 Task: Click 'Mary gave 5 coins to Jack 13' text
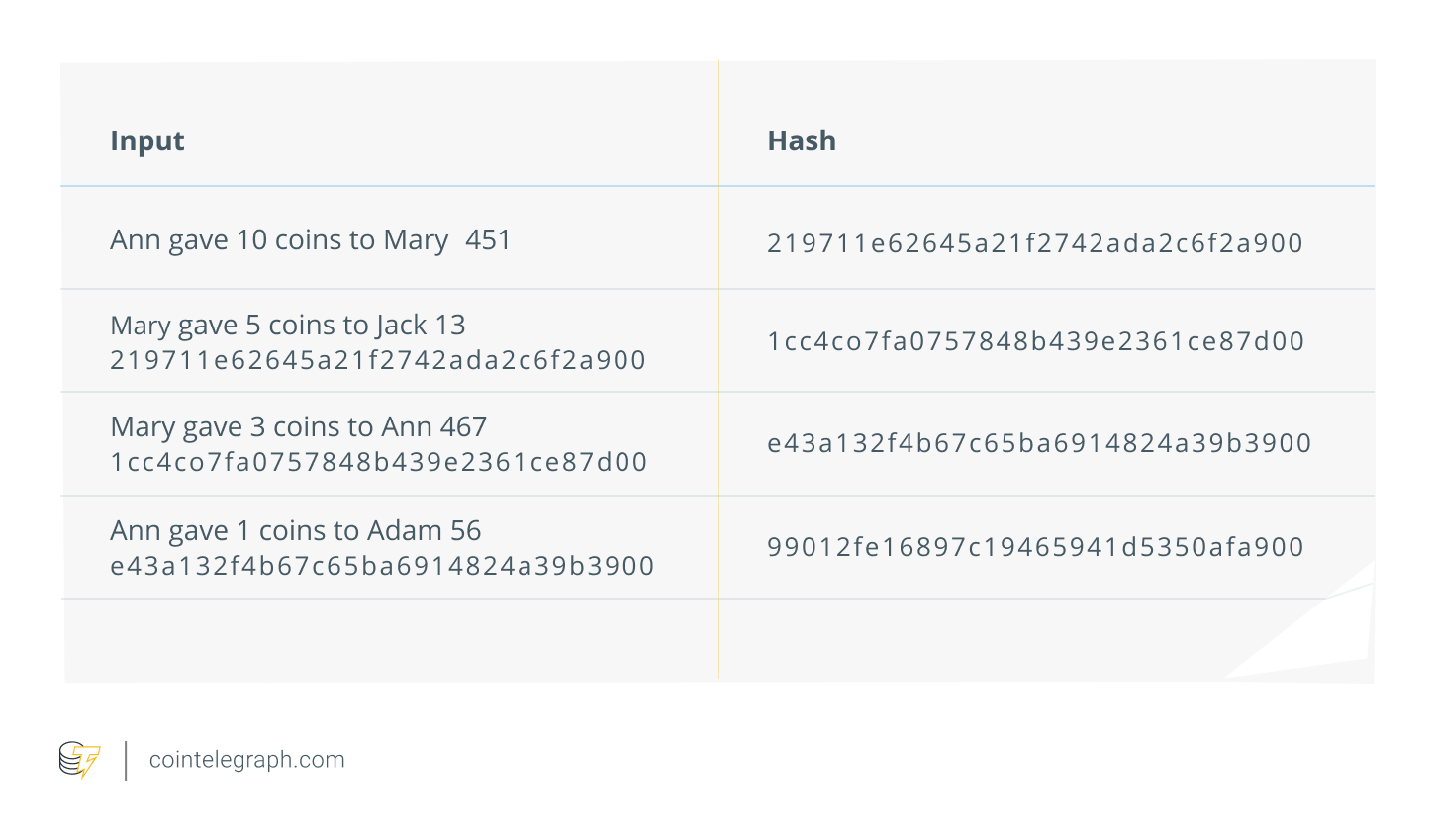[288, 326]
